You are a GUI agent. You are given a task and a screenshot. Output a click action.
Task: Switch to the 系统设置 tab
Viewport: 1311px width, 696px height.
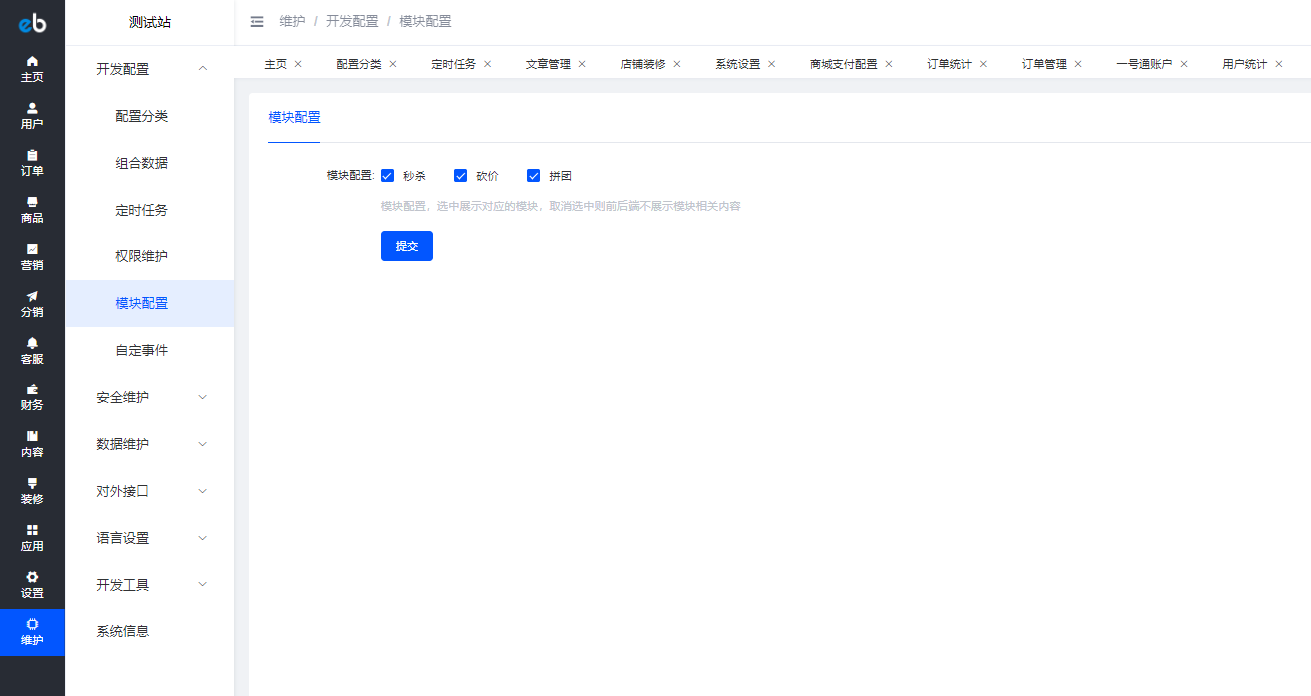(x=737, y=64)
